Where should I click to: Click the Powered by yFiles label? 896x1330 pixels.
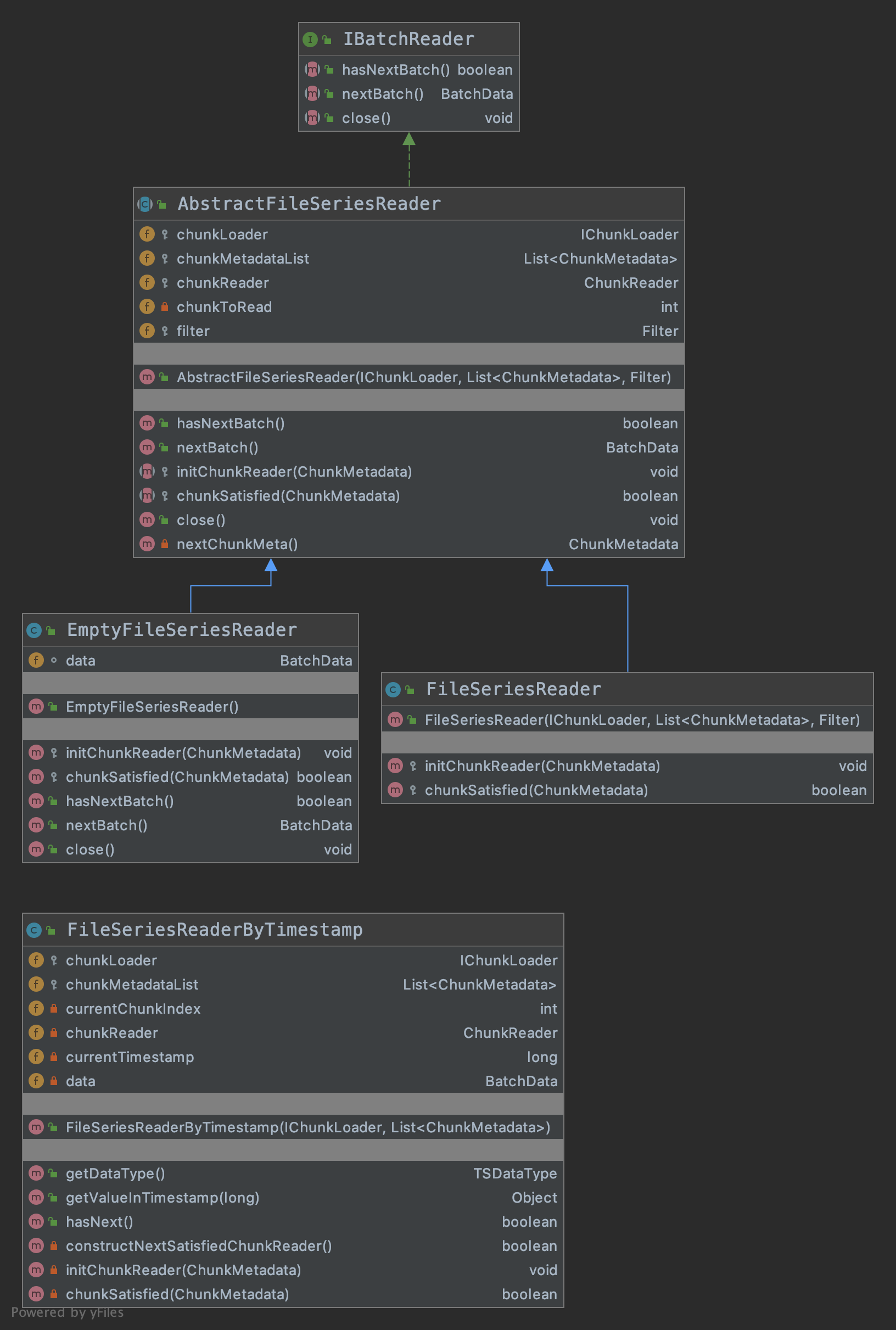pyautogui.click(x=68, y=1312)
